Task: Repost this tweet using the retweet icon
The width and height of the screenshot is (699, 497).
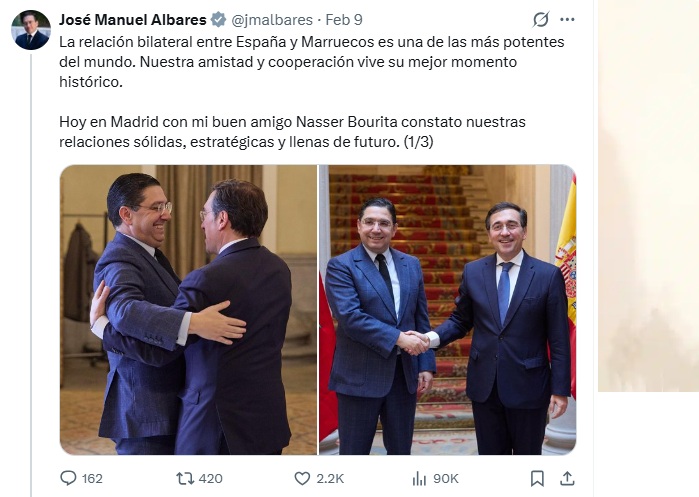Action: coord(185,478)
